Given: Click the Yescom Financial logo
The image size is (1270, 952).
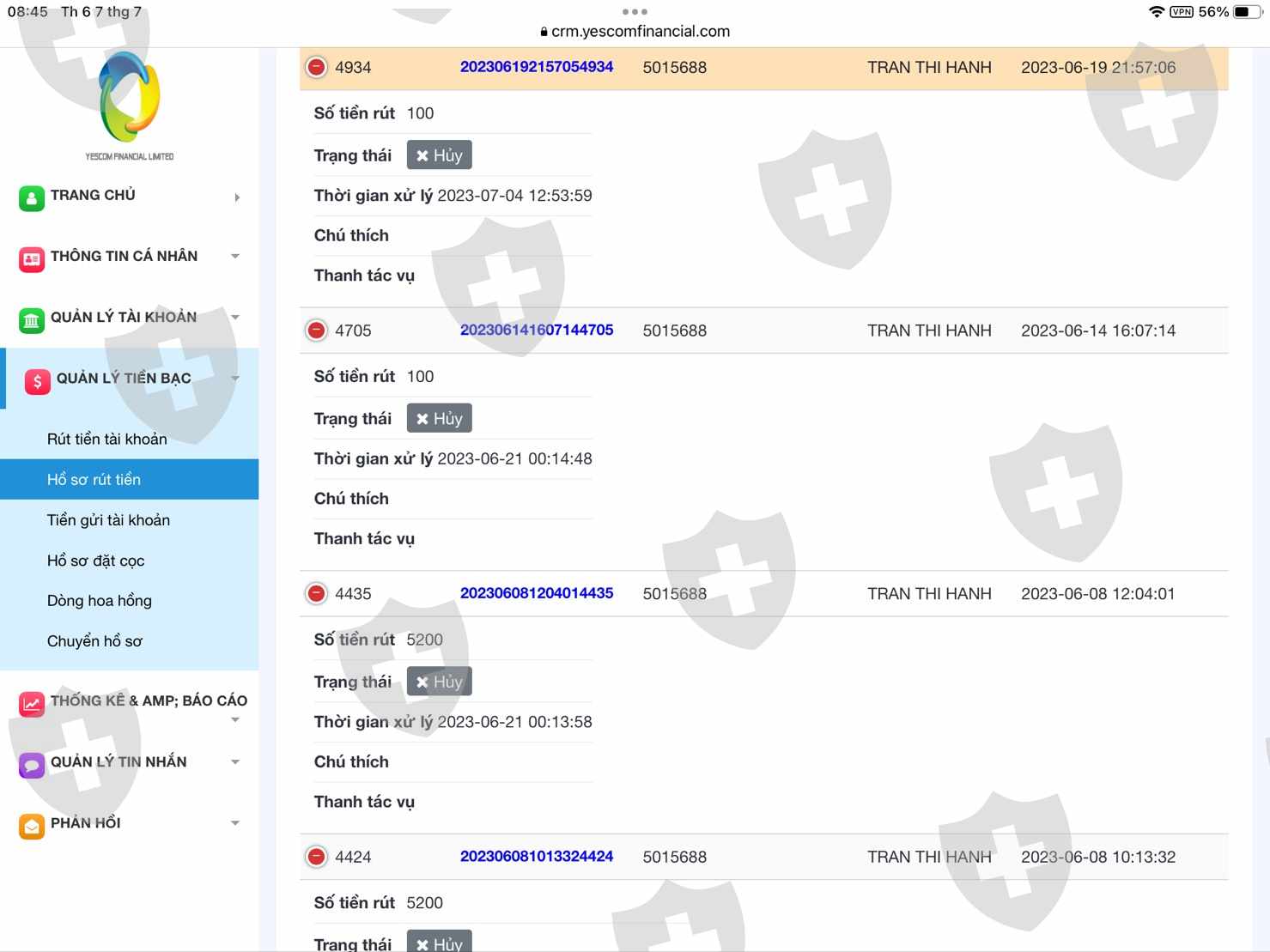Looking at the screenshot, I should 130,105.
